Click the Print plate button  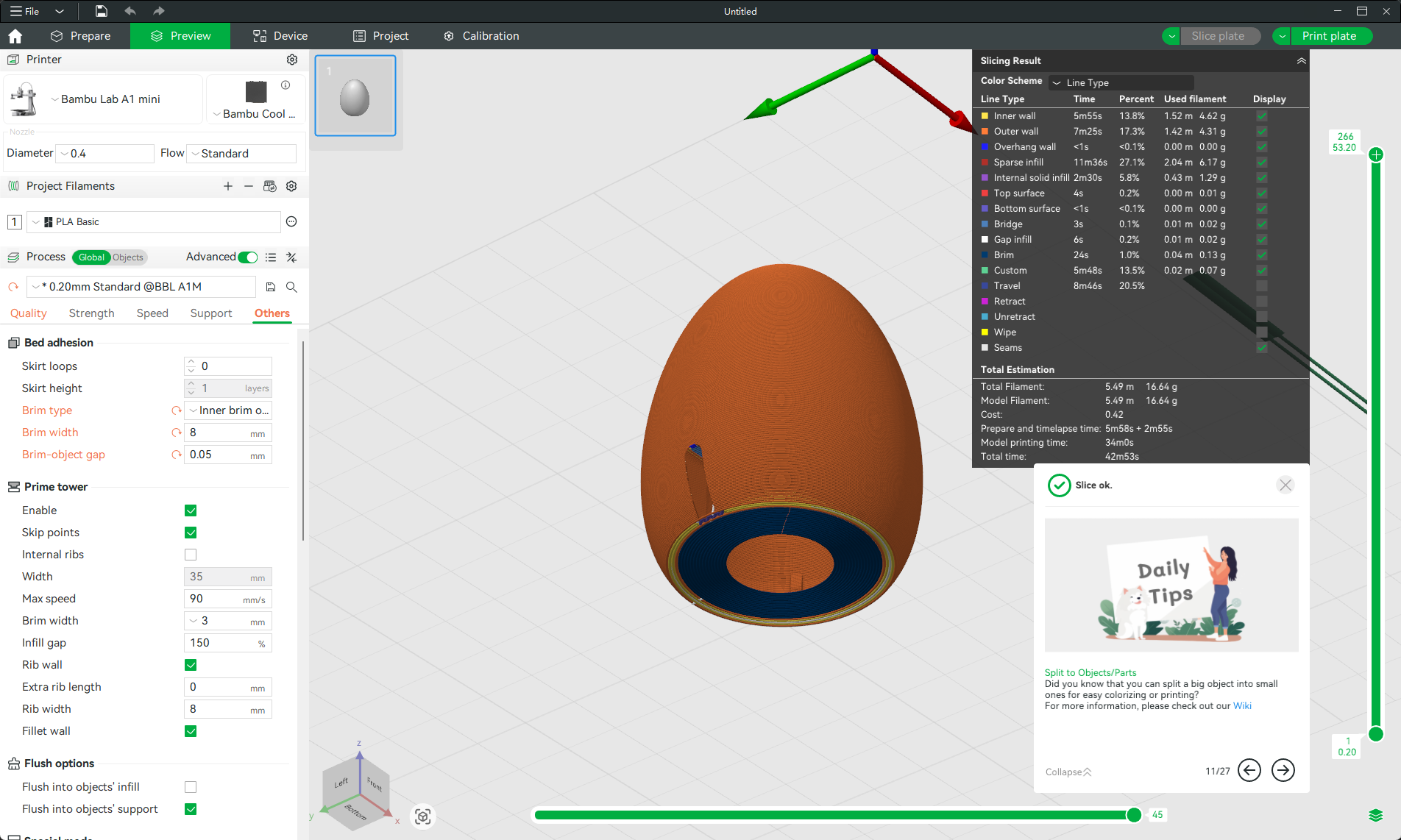pyautogui.click(x=1329, y=36)
